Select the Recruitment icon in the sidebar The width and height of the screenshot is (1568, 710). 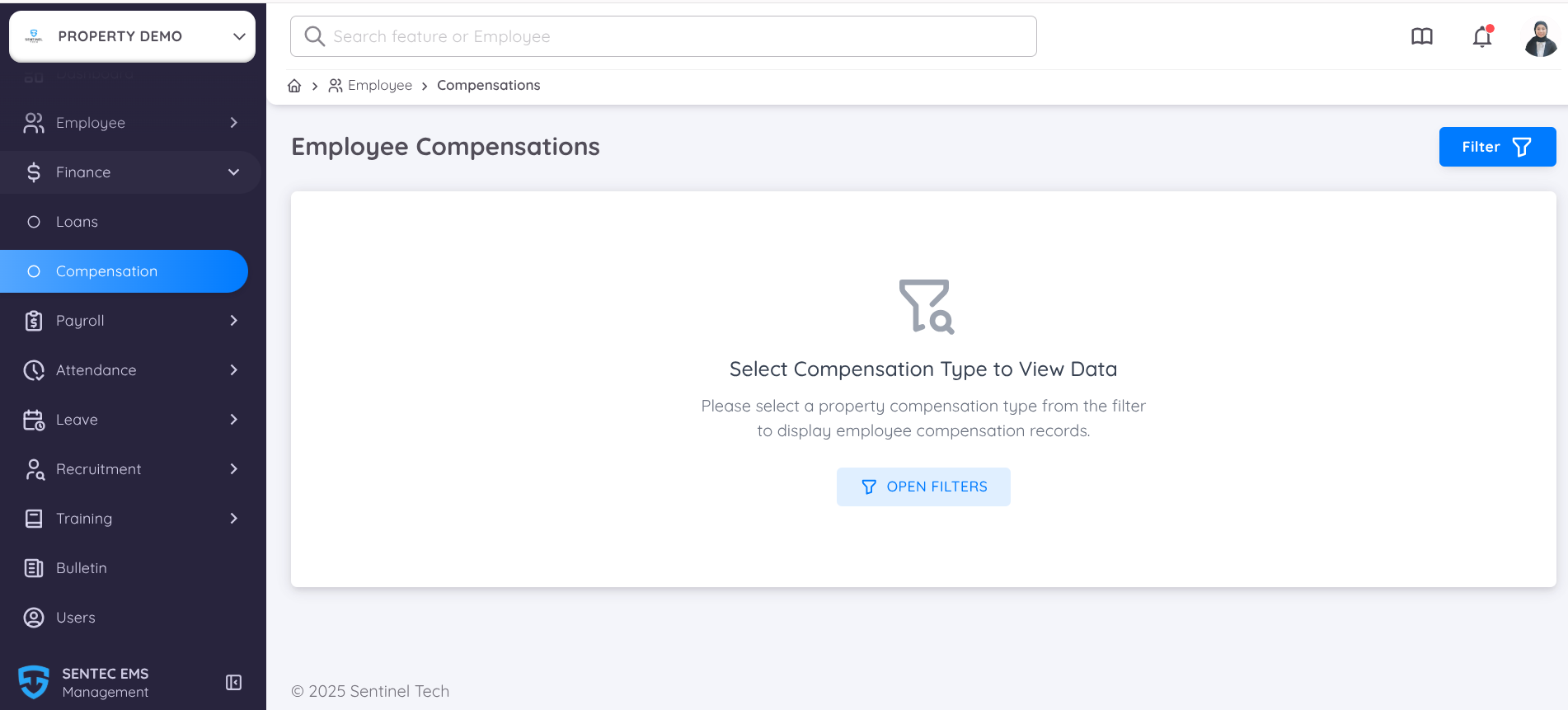pyautogui.click(x=33, y=469)
